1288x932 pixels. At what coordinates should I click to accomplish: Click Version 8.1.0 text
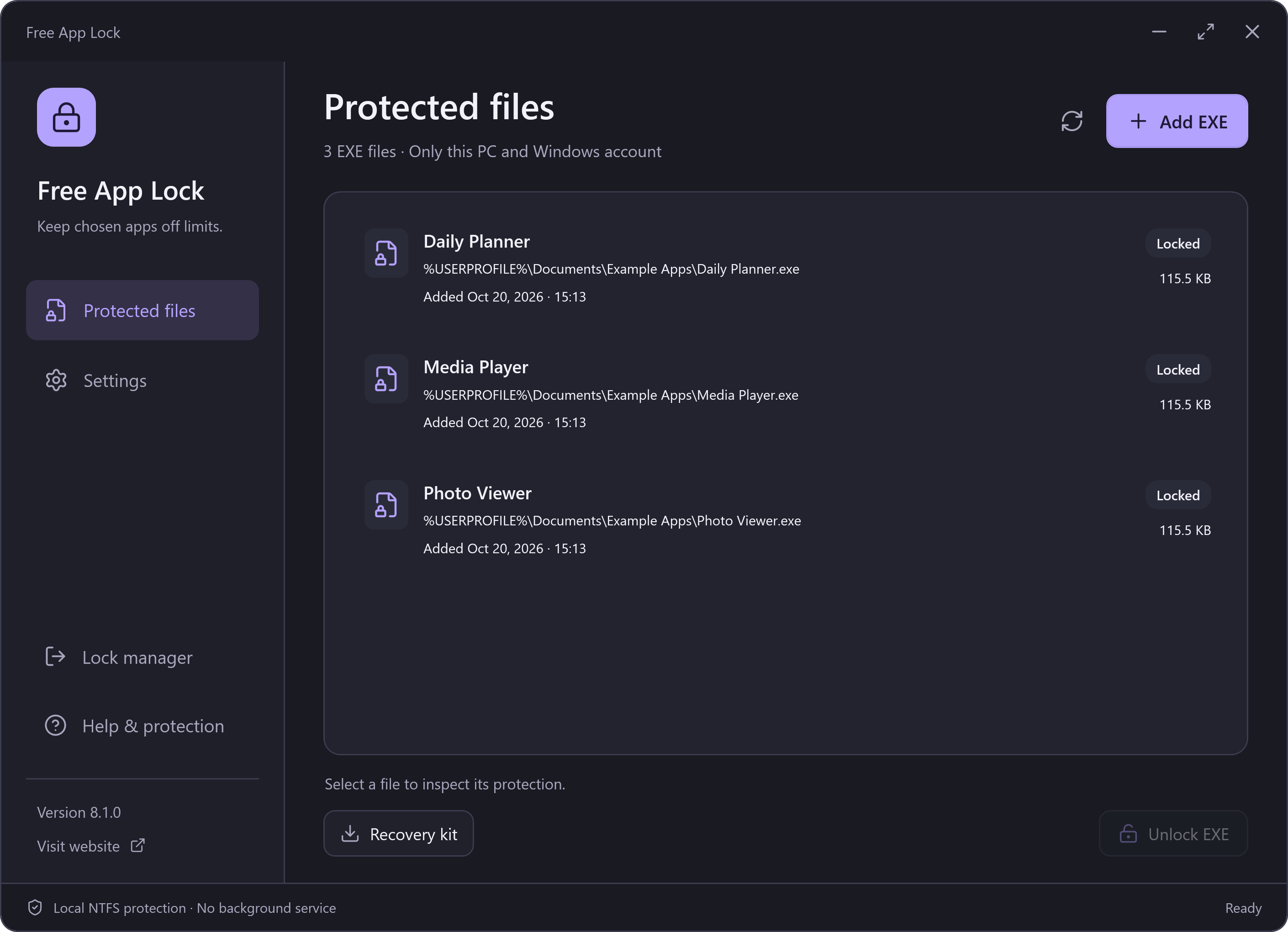(x=79, y=812)
